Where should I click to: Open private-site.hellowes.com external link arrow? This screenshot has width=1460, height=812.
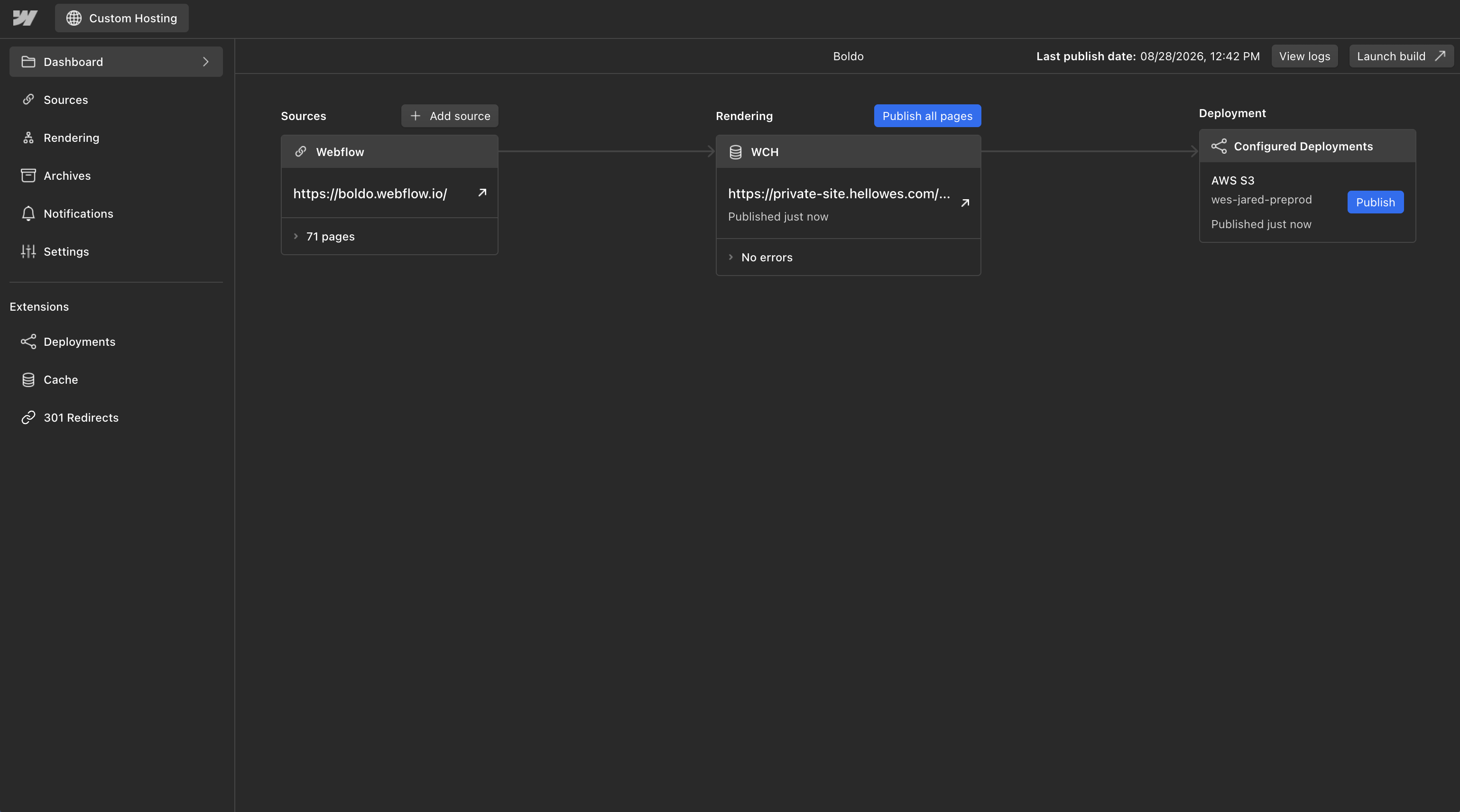coord(965,203)
